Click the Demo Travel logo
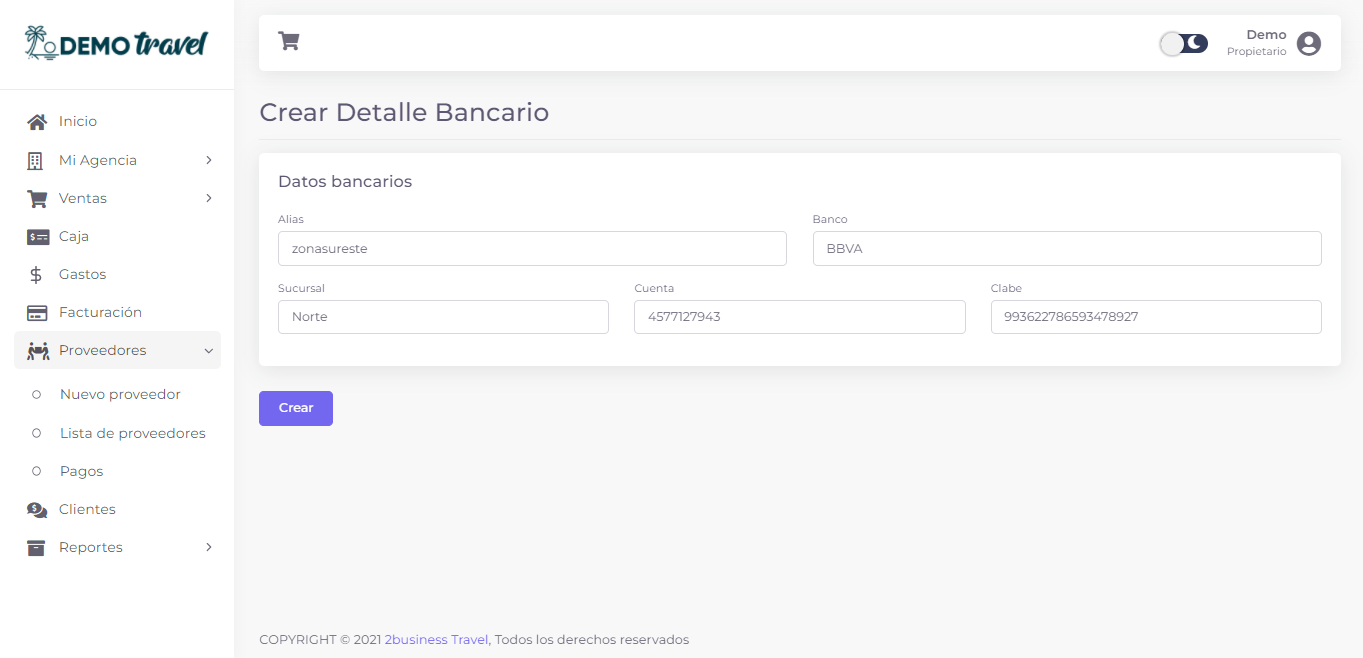1363x658 pixels. (116, 43)
